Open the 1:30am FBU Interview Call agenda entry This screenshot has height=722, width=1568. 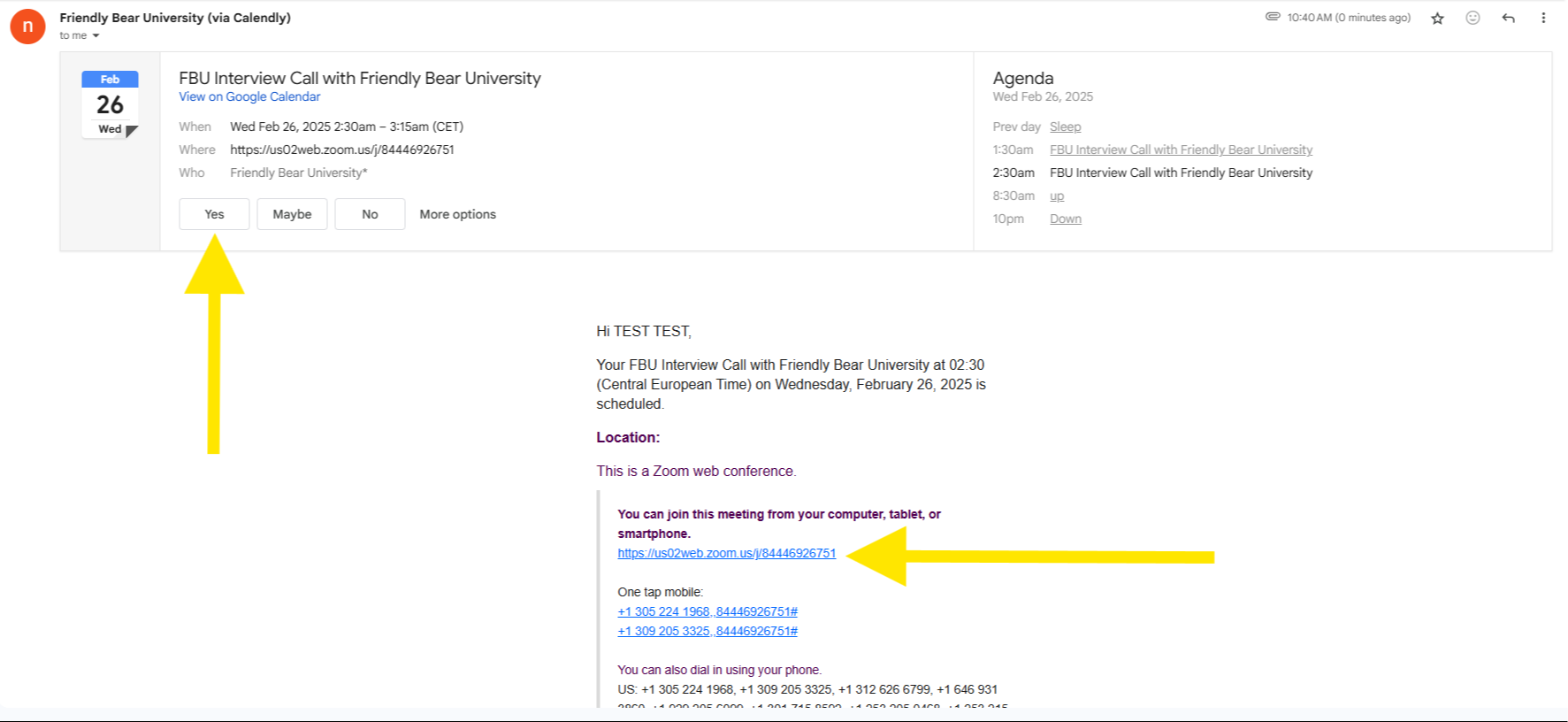[x=1181, y=150]
